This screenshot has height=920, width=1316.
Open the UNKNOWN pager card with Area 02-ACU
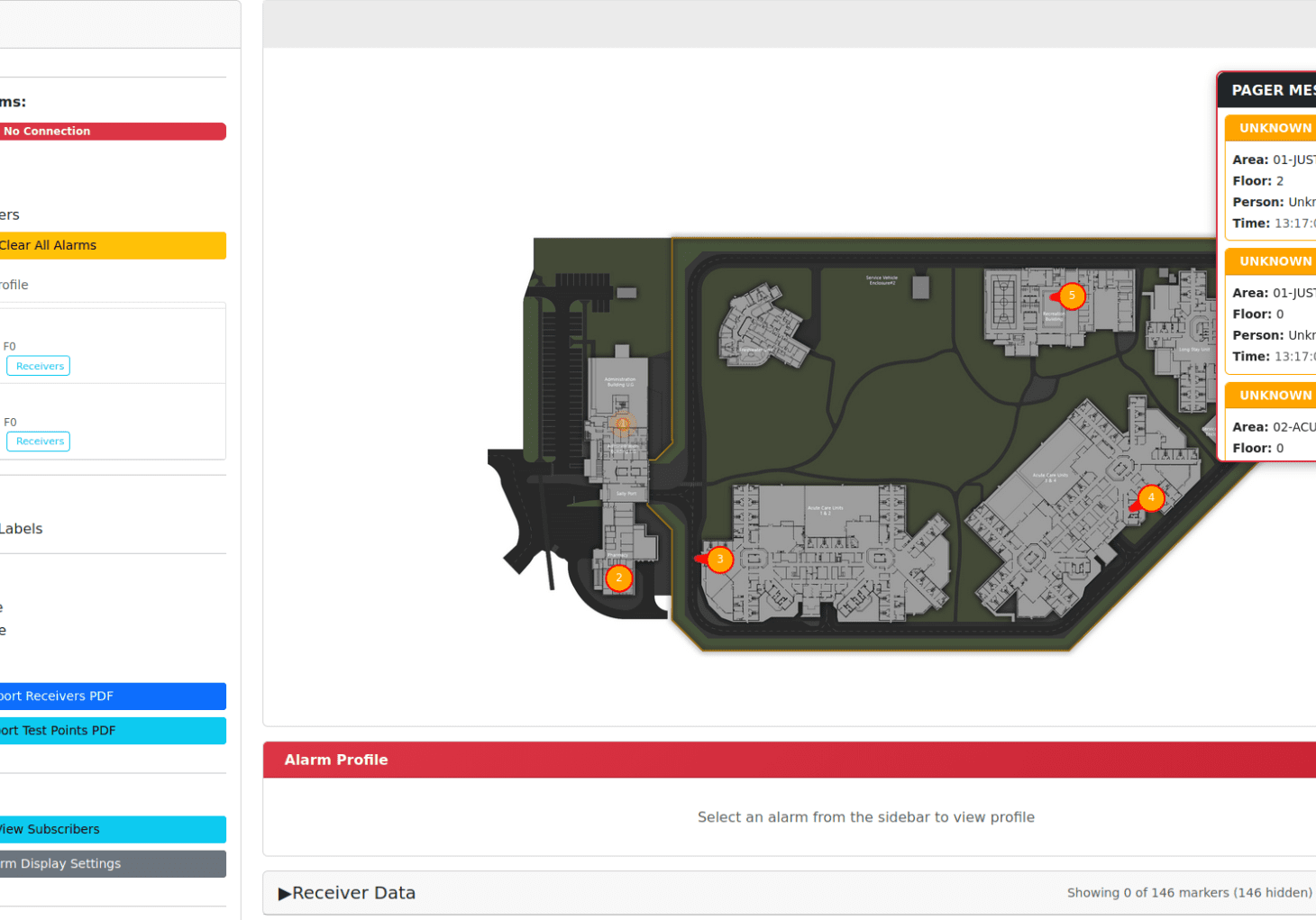[x=1270, y=421]
